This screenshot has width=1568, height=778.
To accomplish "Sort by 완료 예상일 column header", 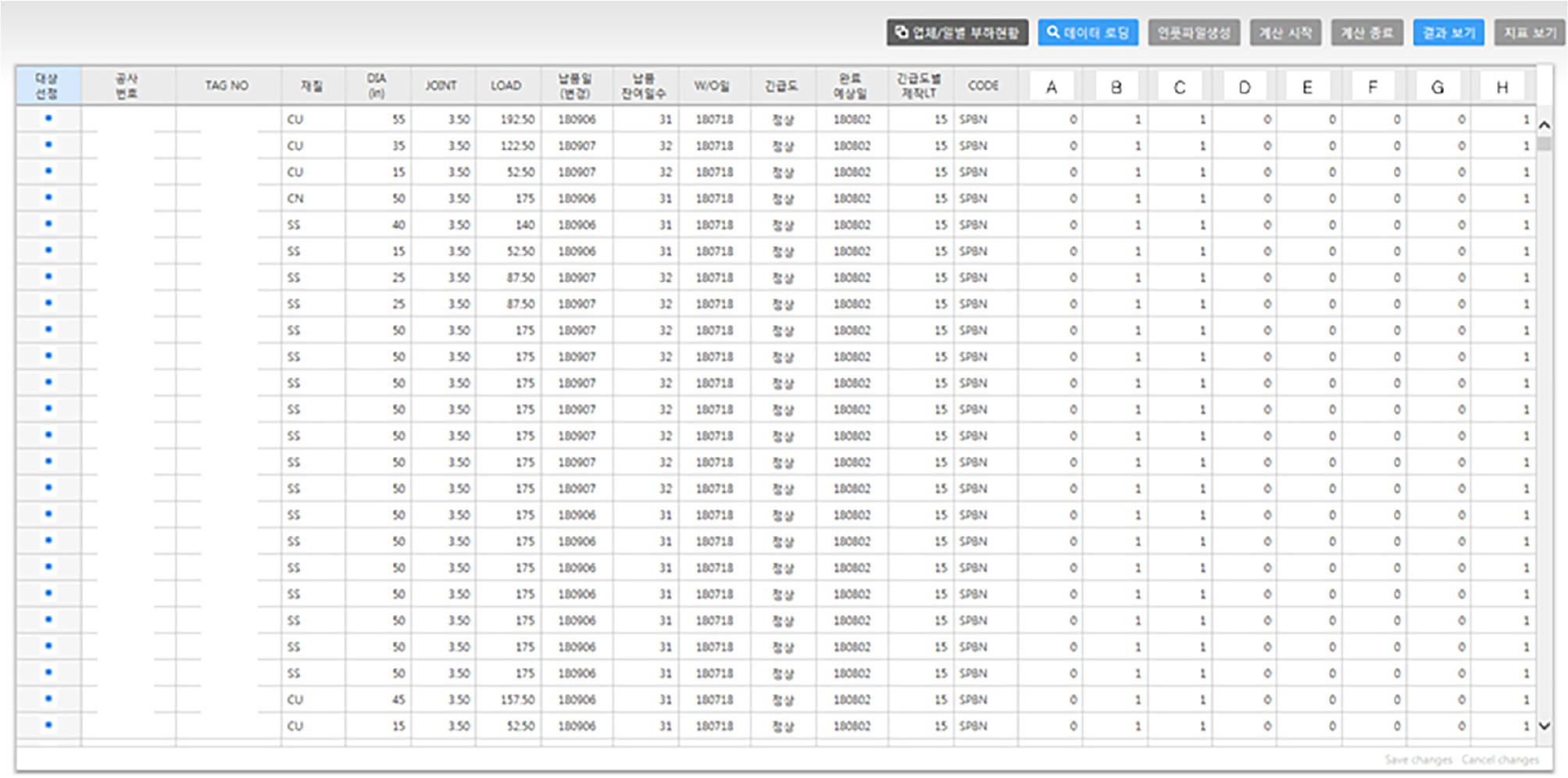I will [x=851, y=86].
